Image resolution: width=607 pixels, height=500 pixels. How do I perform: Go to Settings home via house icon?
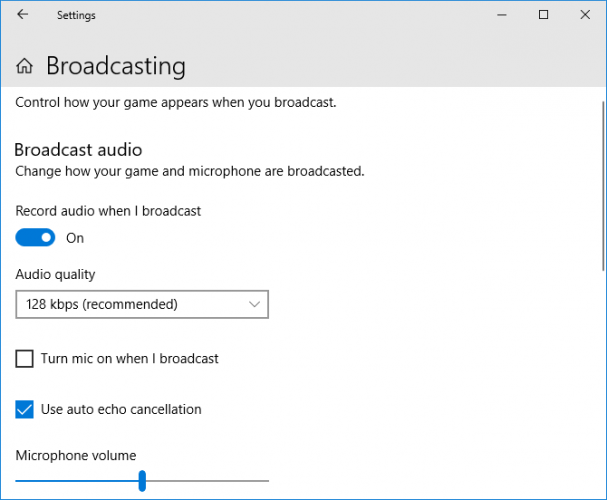(x=25, y=67)
